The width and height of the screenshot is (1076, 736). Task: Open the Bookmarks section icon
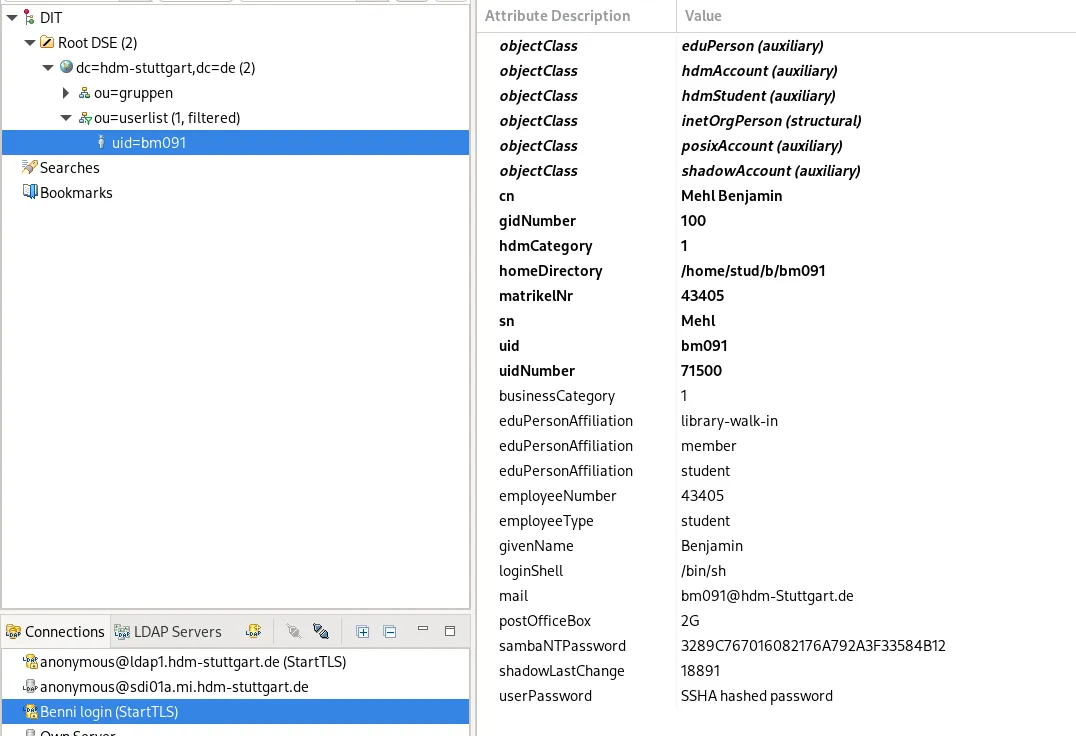click(31, 192)
